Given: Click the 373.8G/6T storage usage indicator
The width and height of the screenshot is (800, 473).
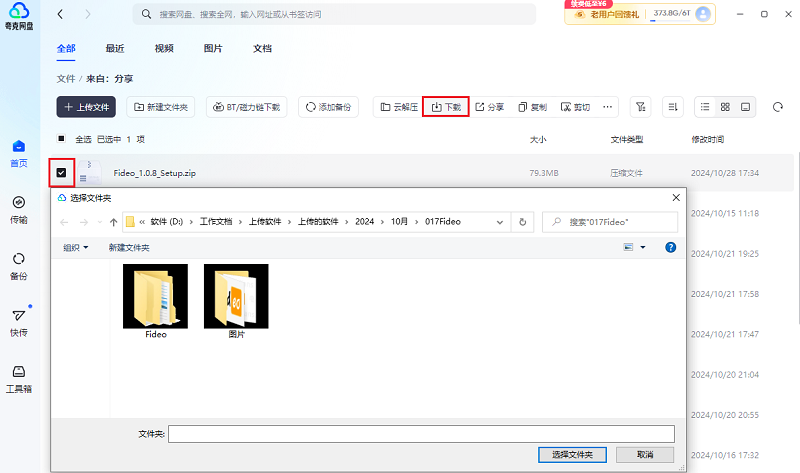Looking at the screenshot, I should pyautogui.click(x=671, y=14).
